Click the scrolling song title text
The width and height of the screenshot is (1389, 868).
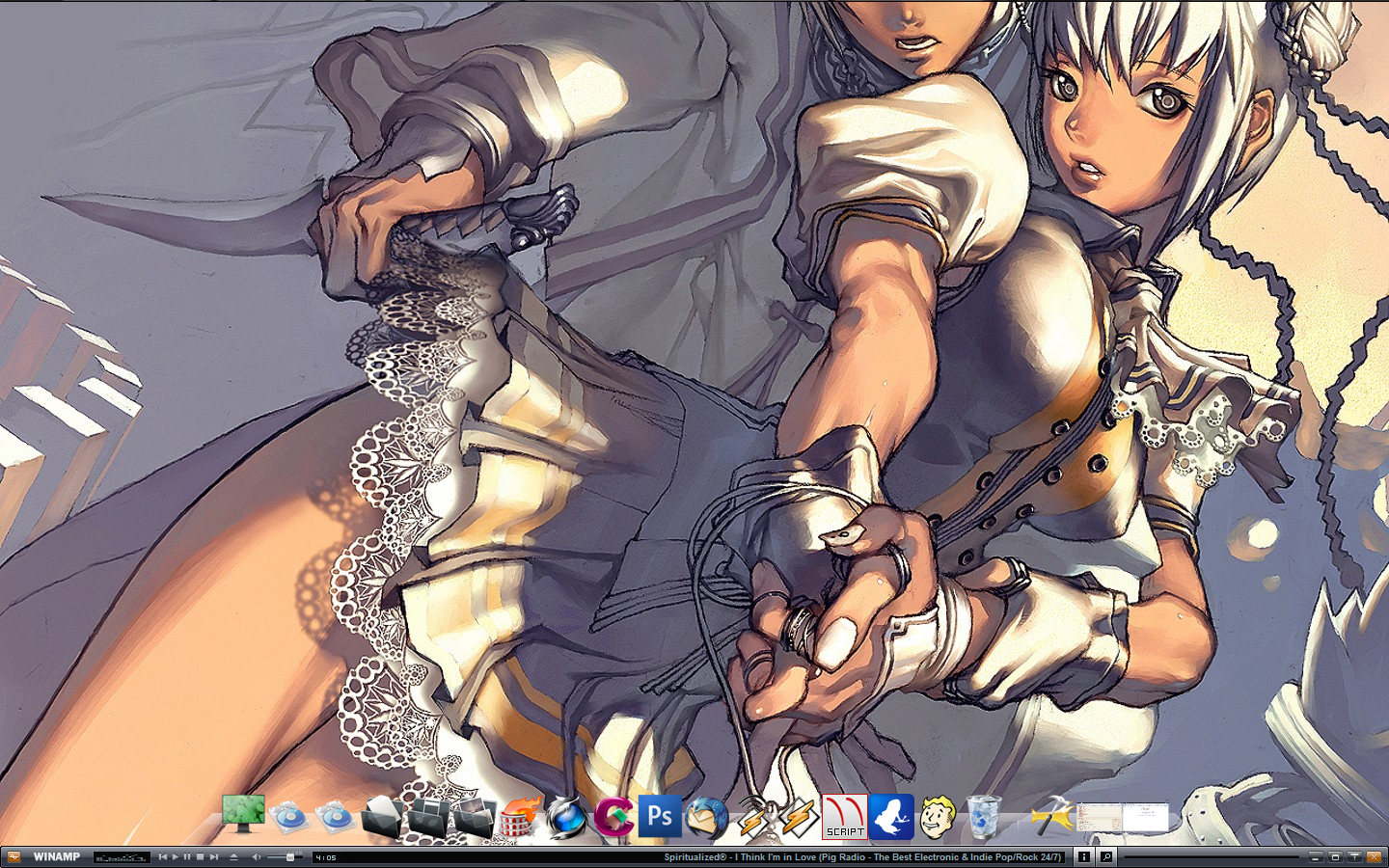click(861, 856)
